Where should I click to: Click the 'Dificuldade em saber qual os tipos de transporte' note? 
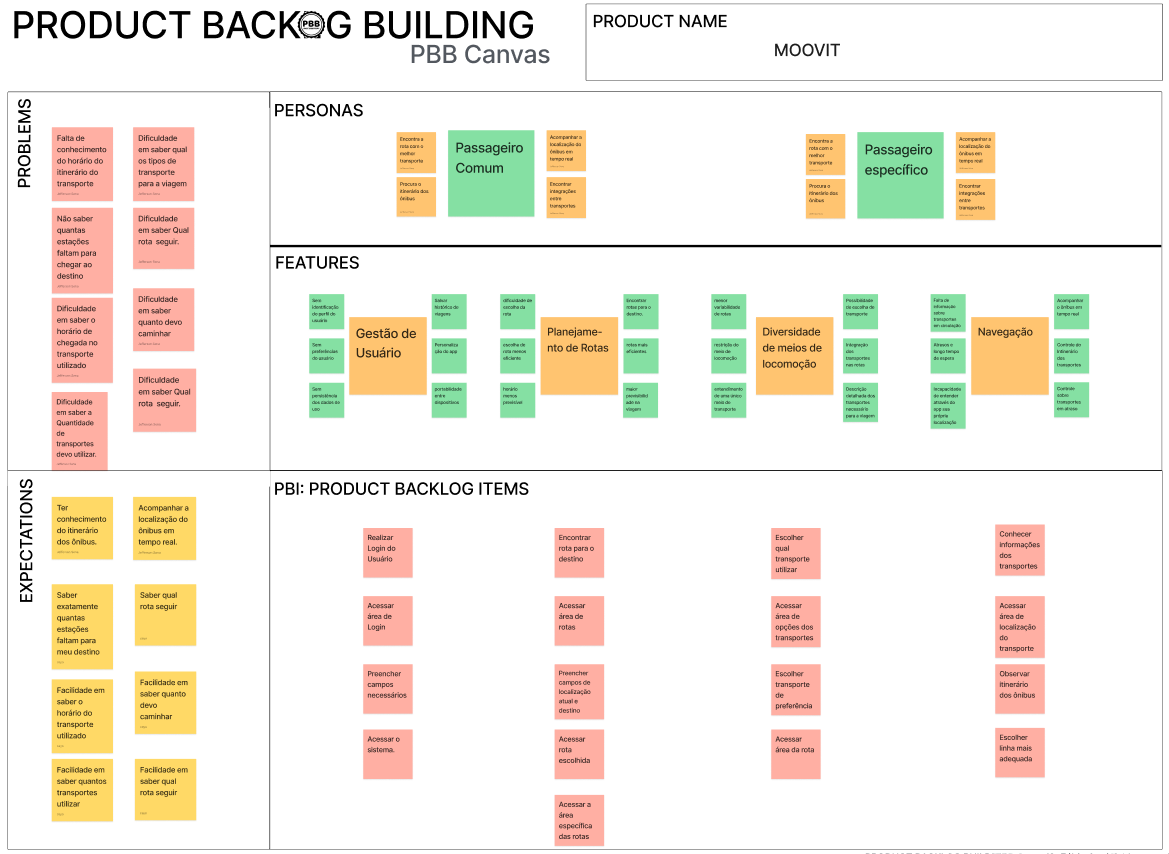(x=164, y=164)
